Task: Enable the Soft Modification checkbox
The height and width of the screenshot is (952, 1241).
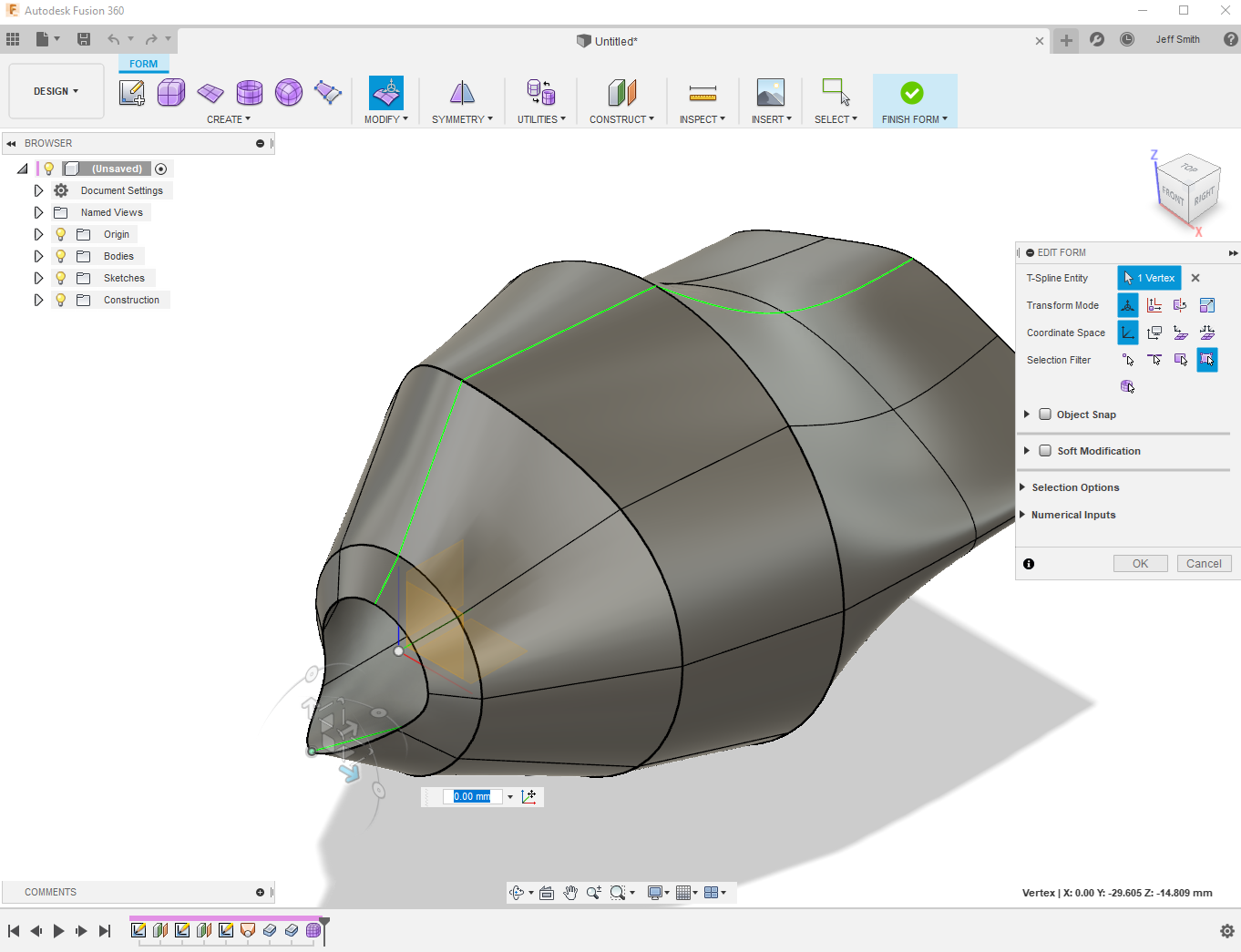Action: [x=1045, y=451]
